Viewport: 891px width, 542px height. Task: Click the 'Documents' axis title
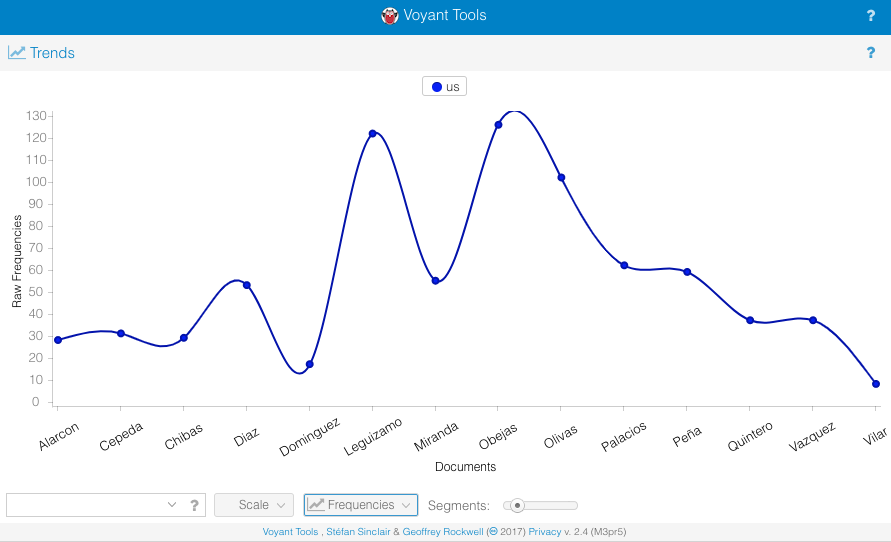point(465,467)
